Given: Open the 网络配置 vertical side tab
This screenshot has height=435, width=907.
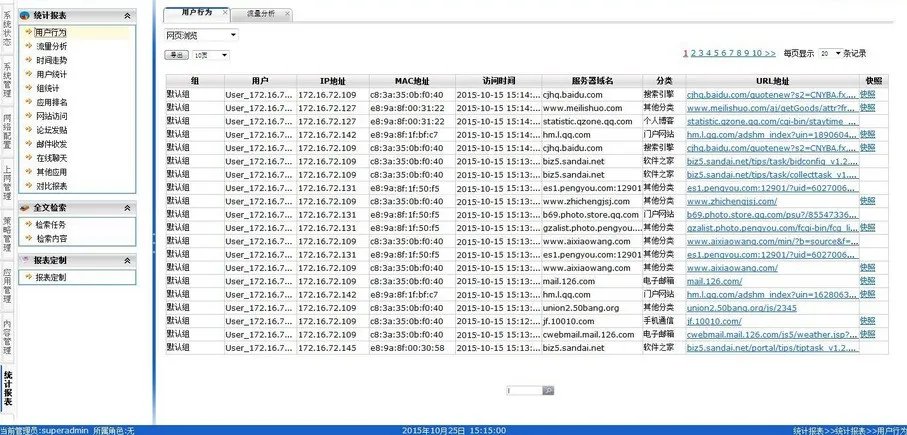Looking at the screenshot, I should pyautogui.click(x=7, y=131).
